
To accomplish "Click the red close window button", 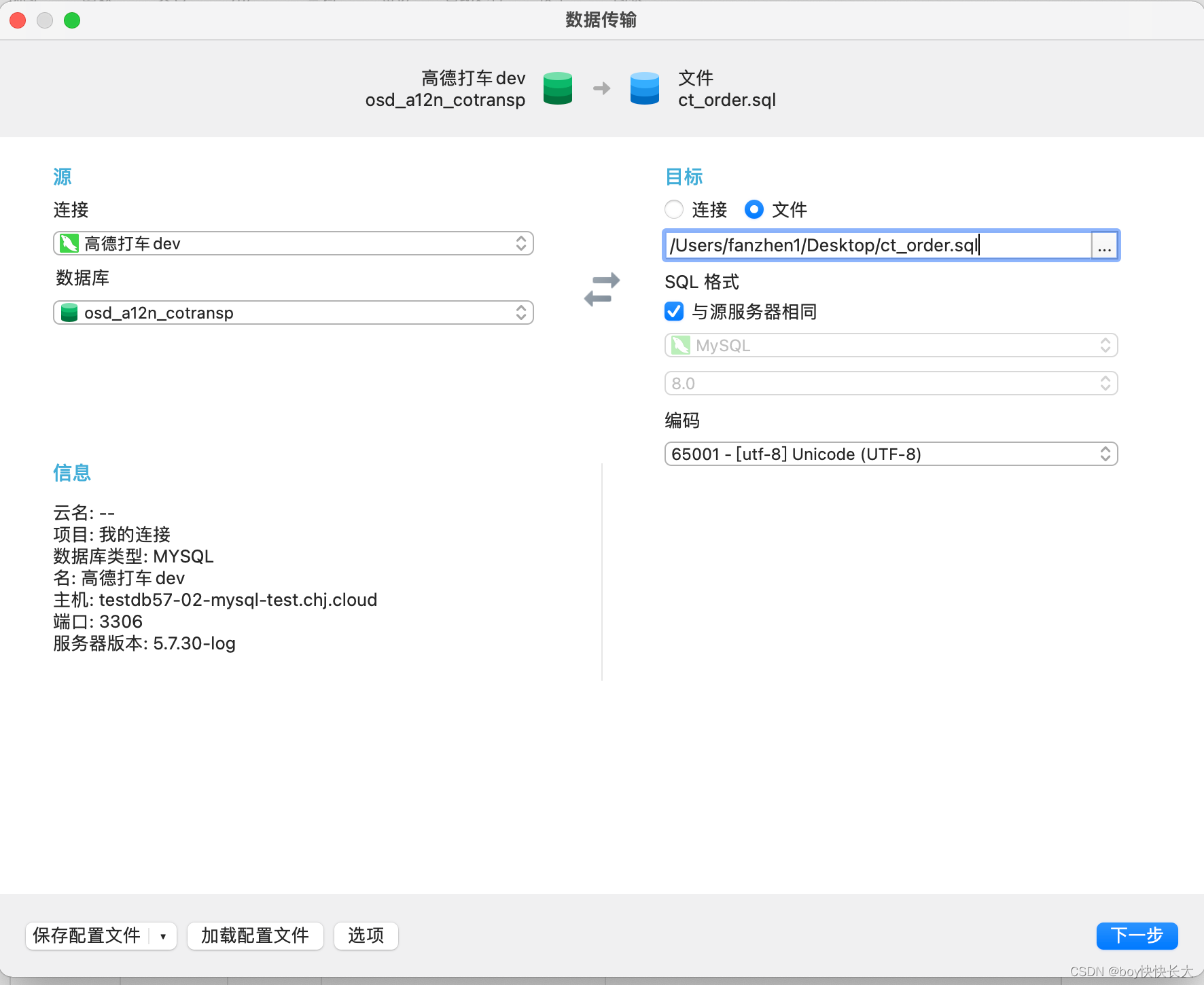I will 18,20.
